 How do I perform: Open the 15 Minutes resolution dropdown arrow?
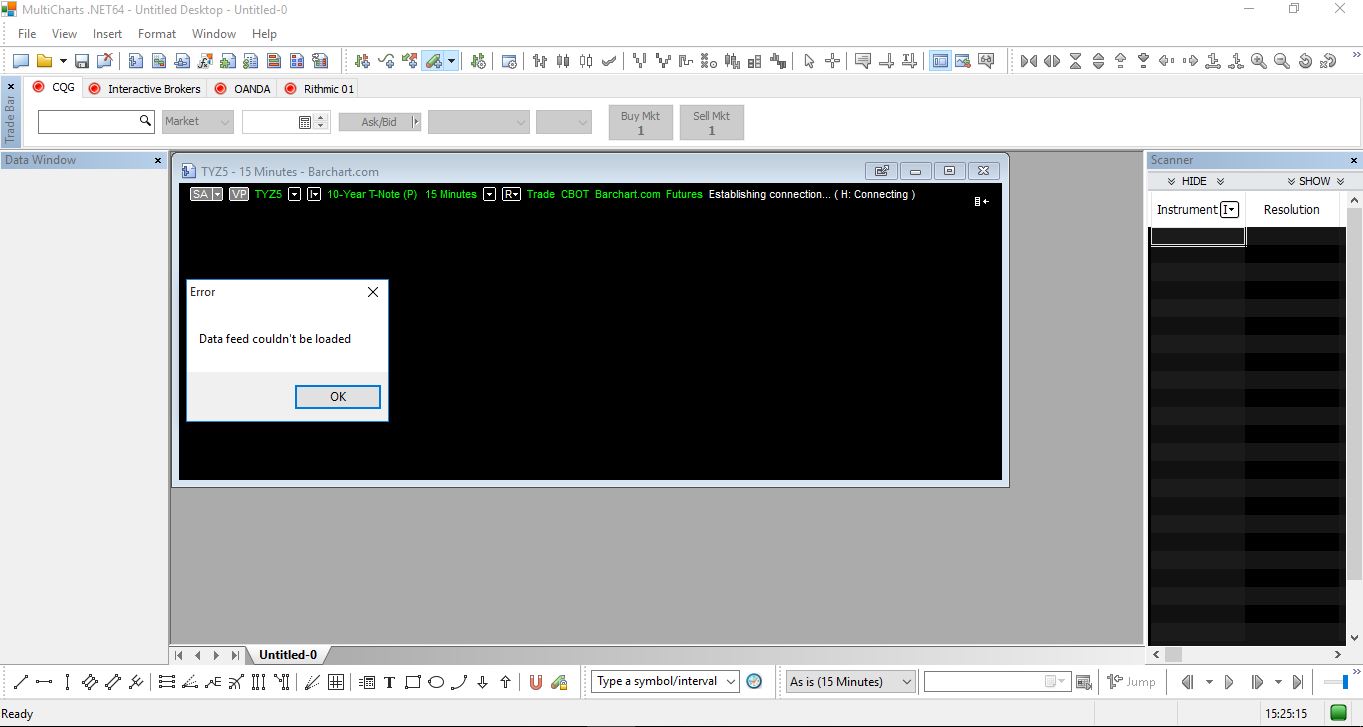click(x=490, y=194)
